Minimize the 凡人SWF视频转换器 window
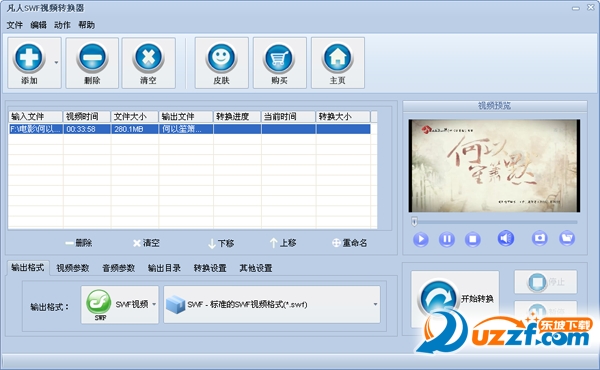This screenshot has width=600, height=370. tap(576, 8)
